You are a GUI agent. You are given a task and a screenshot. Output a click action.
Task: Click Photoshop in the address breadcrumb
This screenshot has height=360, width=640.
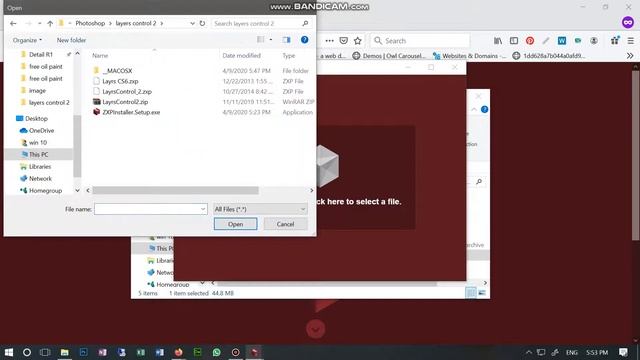pyautogui.click(x=90, y=23)
